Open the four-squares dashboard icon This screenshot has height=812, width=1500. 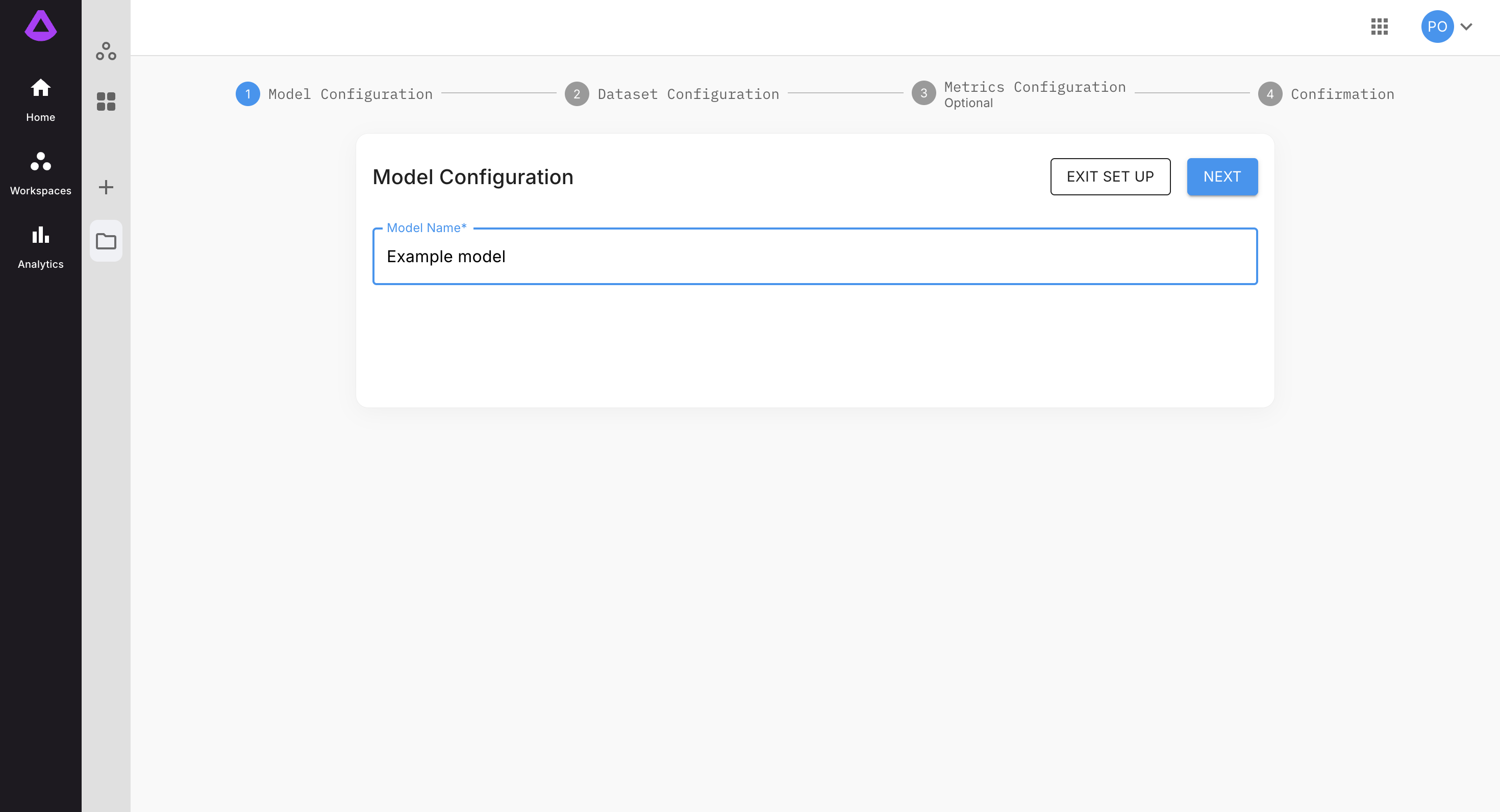tap(106, 102)
